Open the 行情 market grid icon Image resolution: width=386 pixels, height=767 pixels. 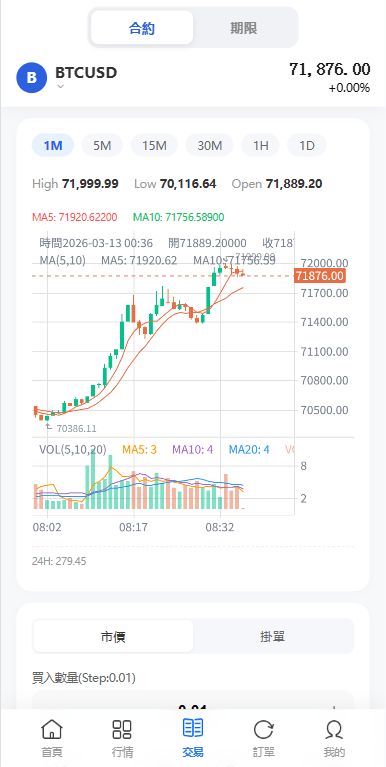pos(122,729)
